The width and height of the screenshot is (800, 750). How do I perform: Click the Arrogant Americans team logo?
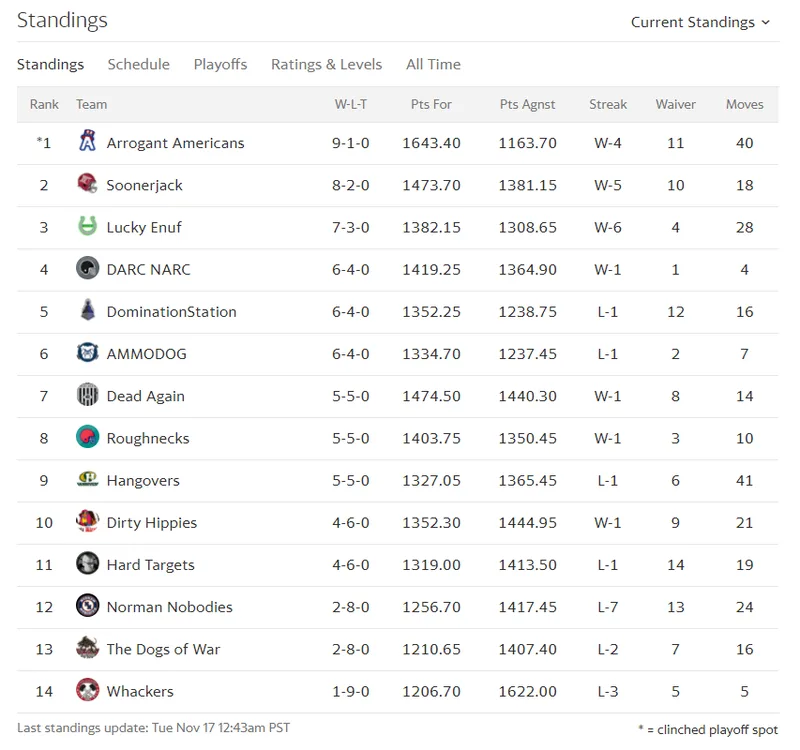pos(87,141)
